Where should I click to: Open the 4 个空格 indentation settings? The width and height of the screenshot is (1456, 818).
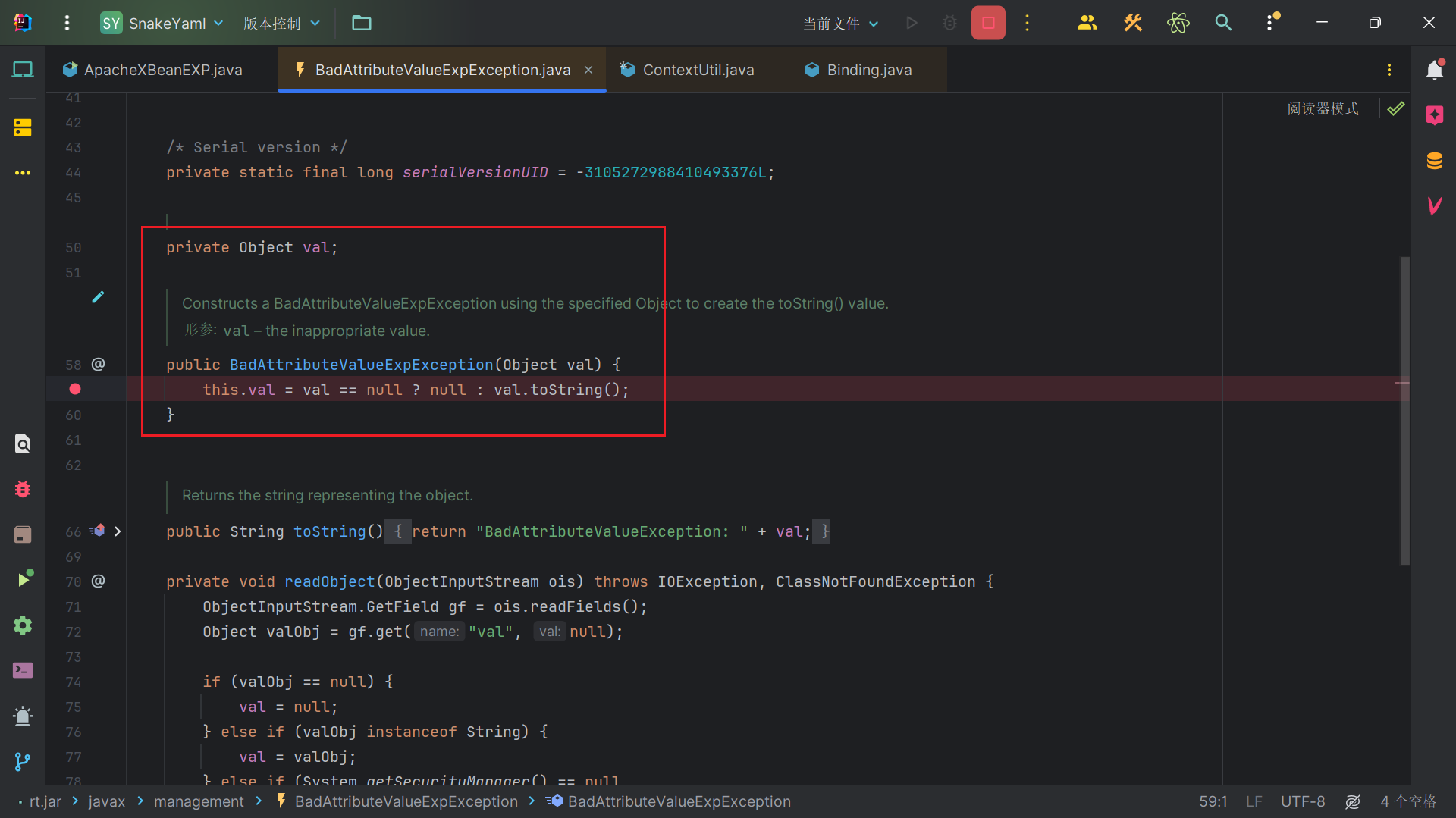[1408, 801]
